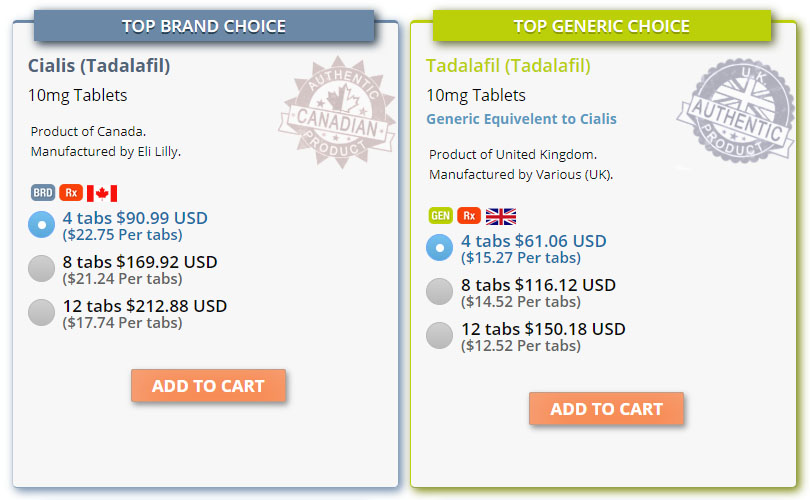
Task: Click the GEN generic badge icon
Action: tap(441, 216)
